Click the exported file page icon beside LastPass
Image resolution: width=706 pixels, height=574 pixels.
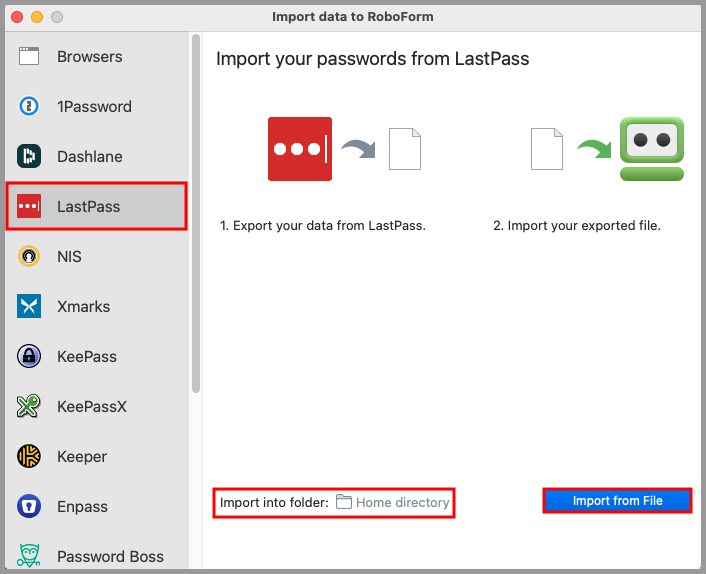404,150
